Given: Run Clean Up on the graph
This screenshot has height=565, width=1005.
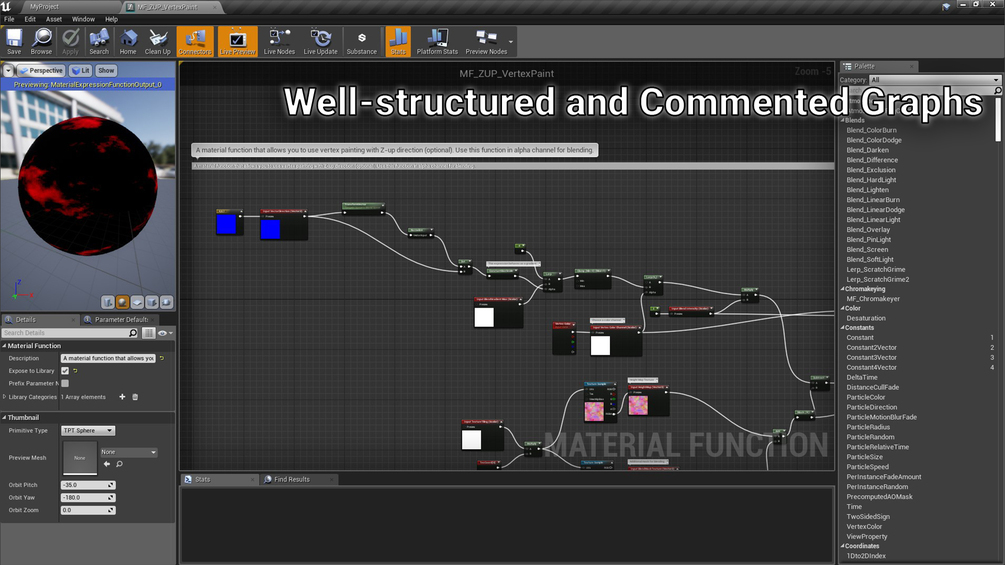Looking at the screenshot, I should [x=158, y=42].
